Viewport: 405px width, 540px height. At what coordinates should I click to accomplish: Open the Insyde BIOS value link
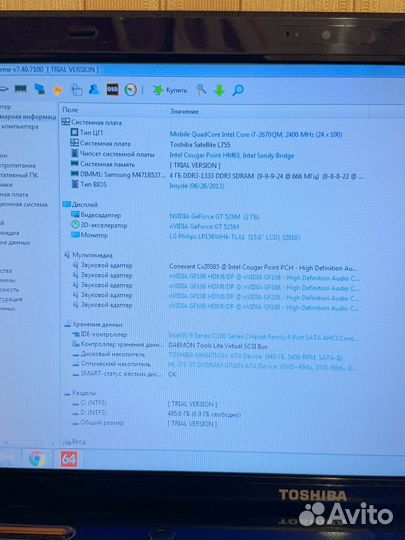point(197,186)
